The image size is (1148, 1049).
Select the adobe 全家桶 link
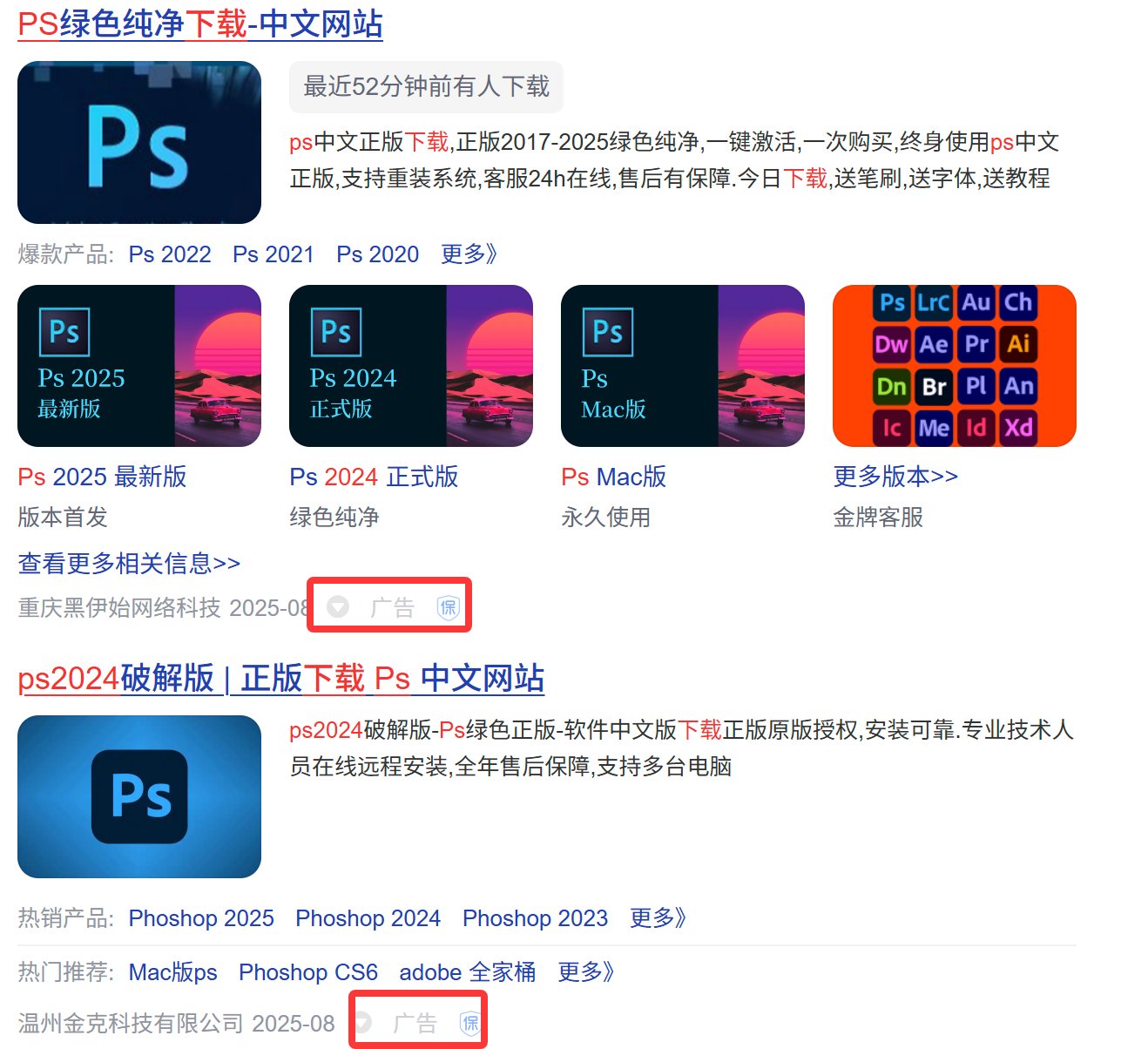467,972
